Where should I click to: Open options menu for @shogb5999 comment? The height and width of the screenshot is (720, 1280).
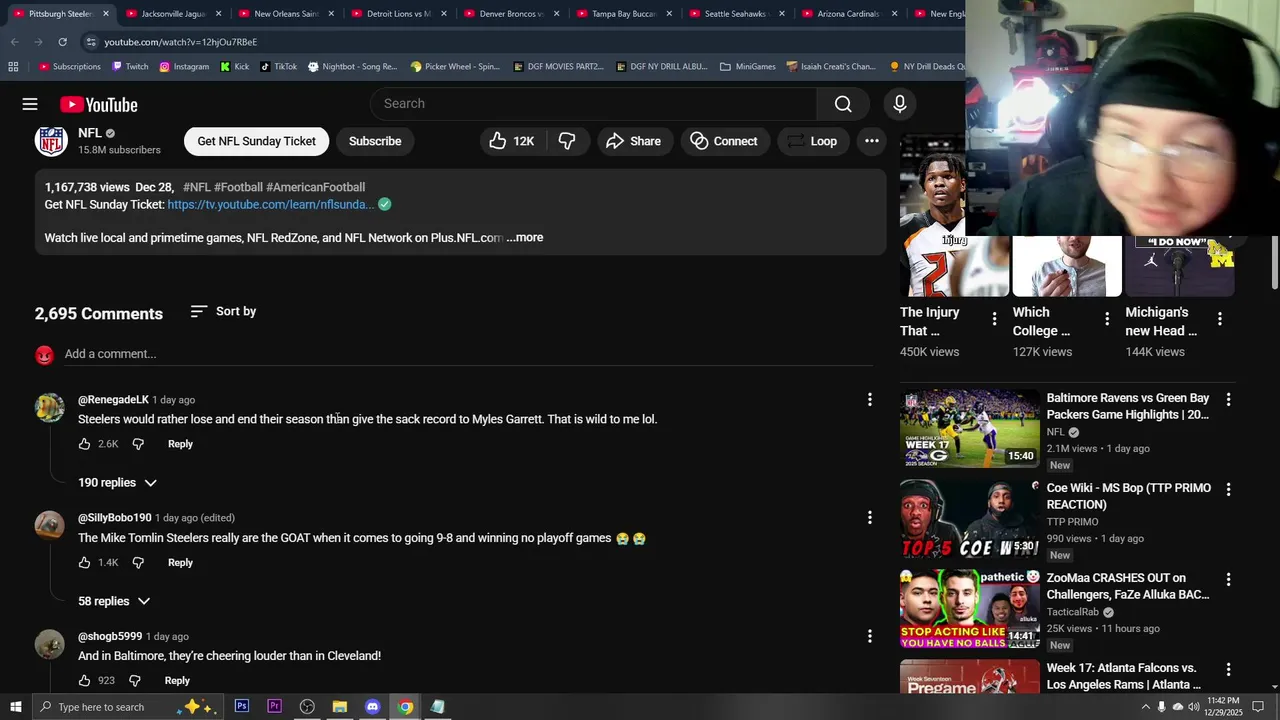tap(869, 636)
